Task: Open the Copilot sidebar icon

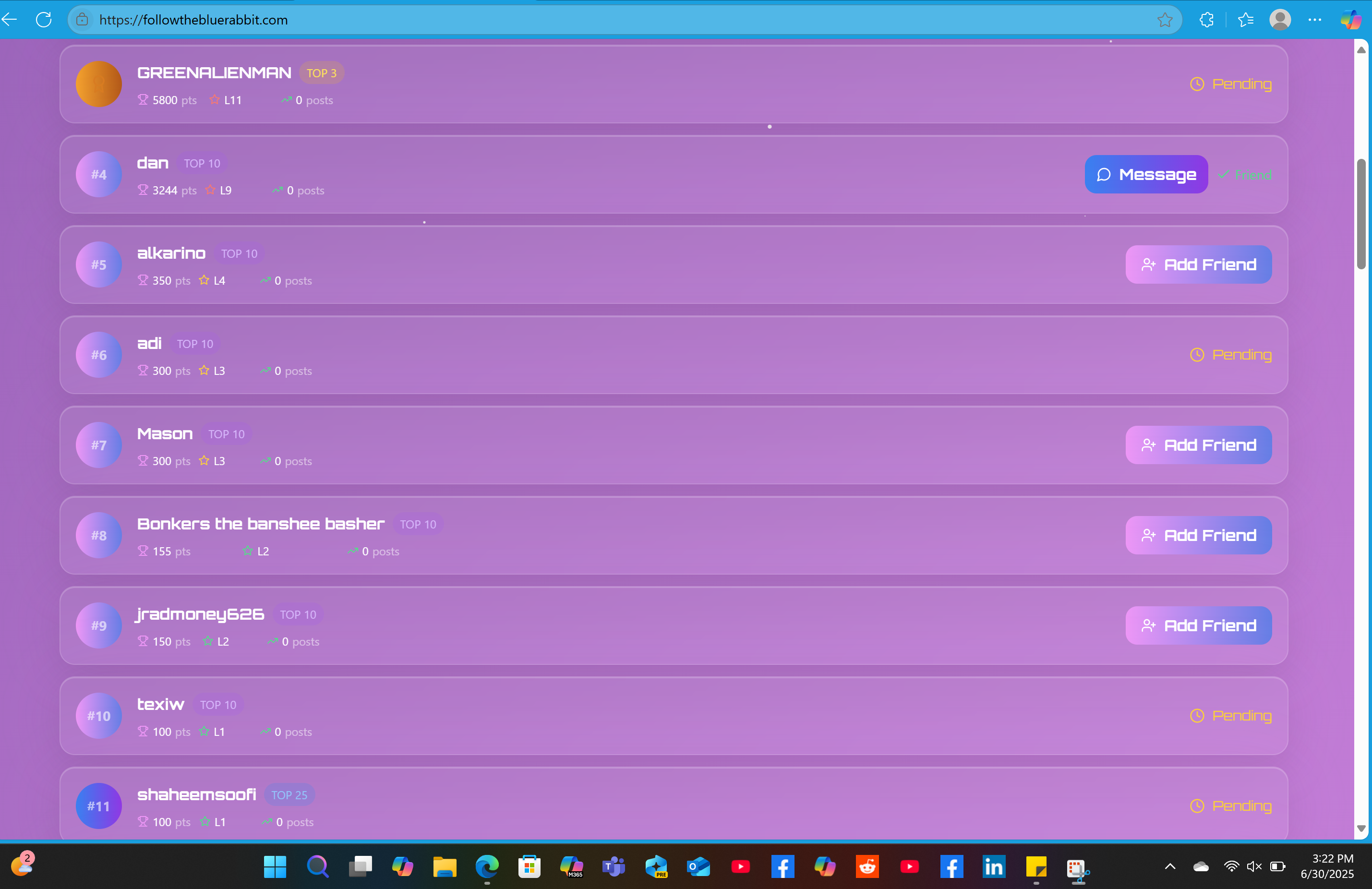Action: coord(1351,20)
